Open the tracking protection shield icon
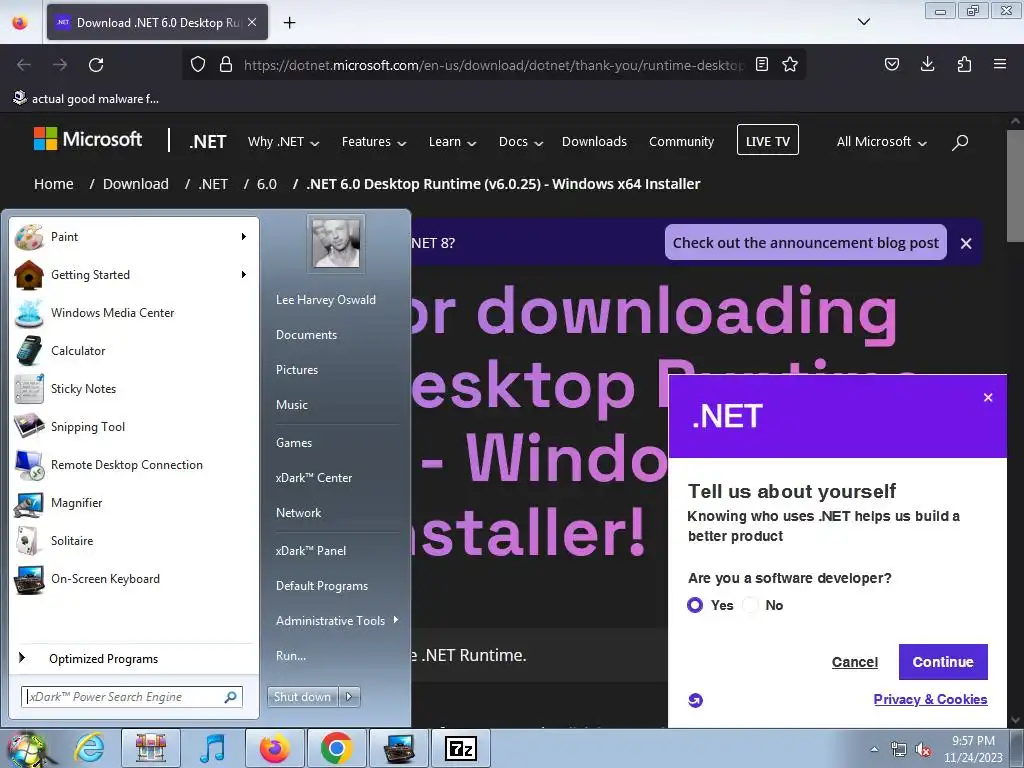Image resolution: width=1024 pixels, height=768 pixels. (198, 64)
